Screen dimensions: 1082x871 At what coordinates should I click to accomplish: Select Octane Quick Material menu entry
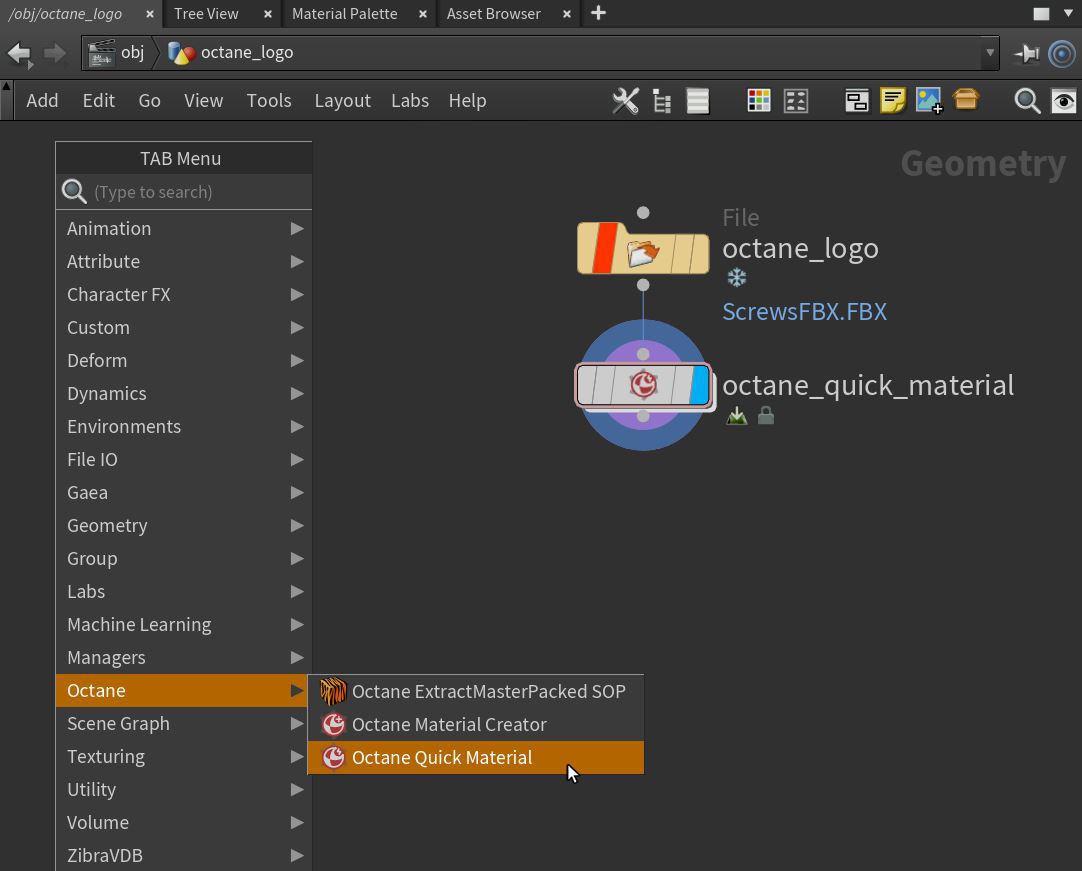(442, 757)
